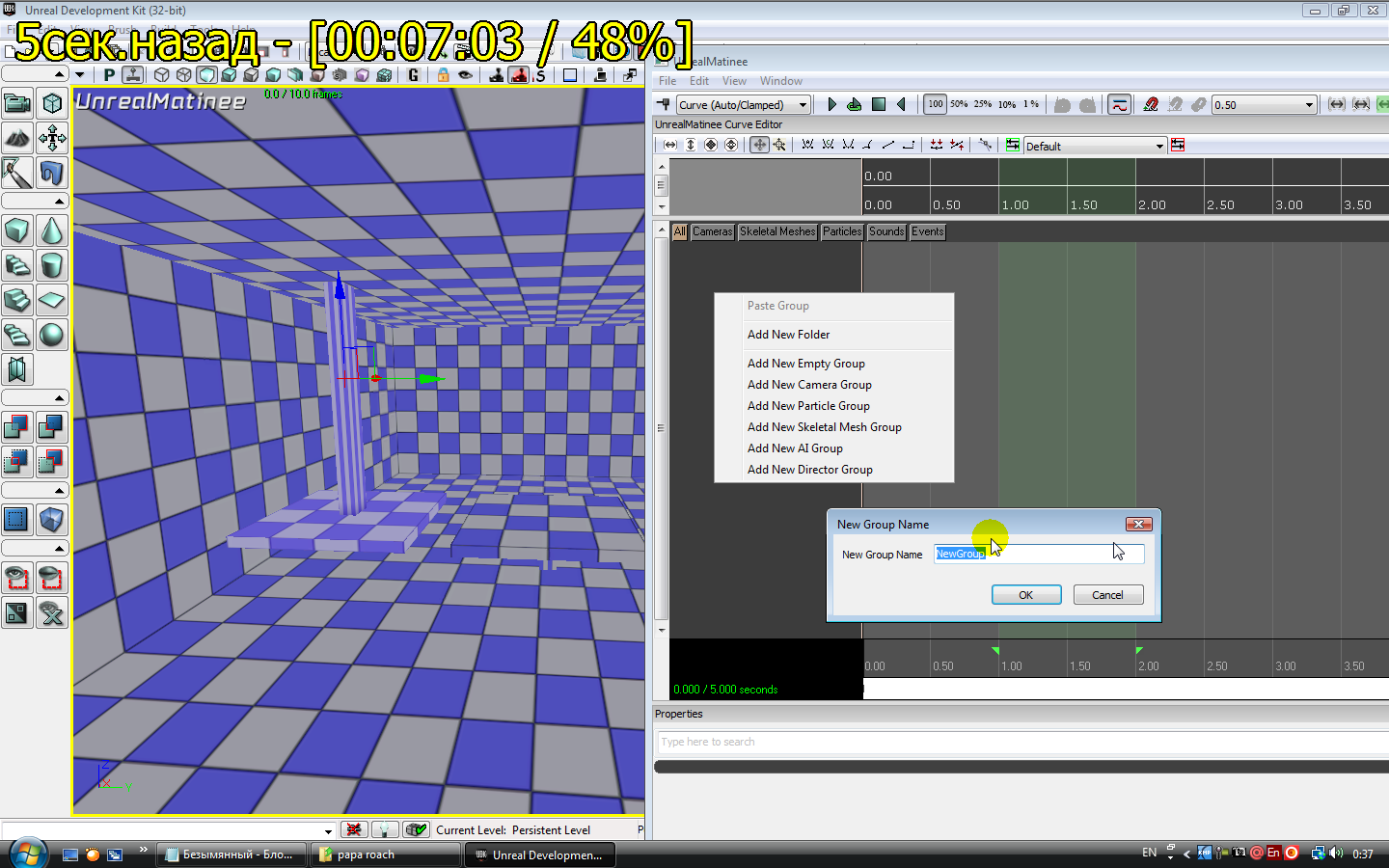Create a volumetric builder brush

[x=17, y=369]
